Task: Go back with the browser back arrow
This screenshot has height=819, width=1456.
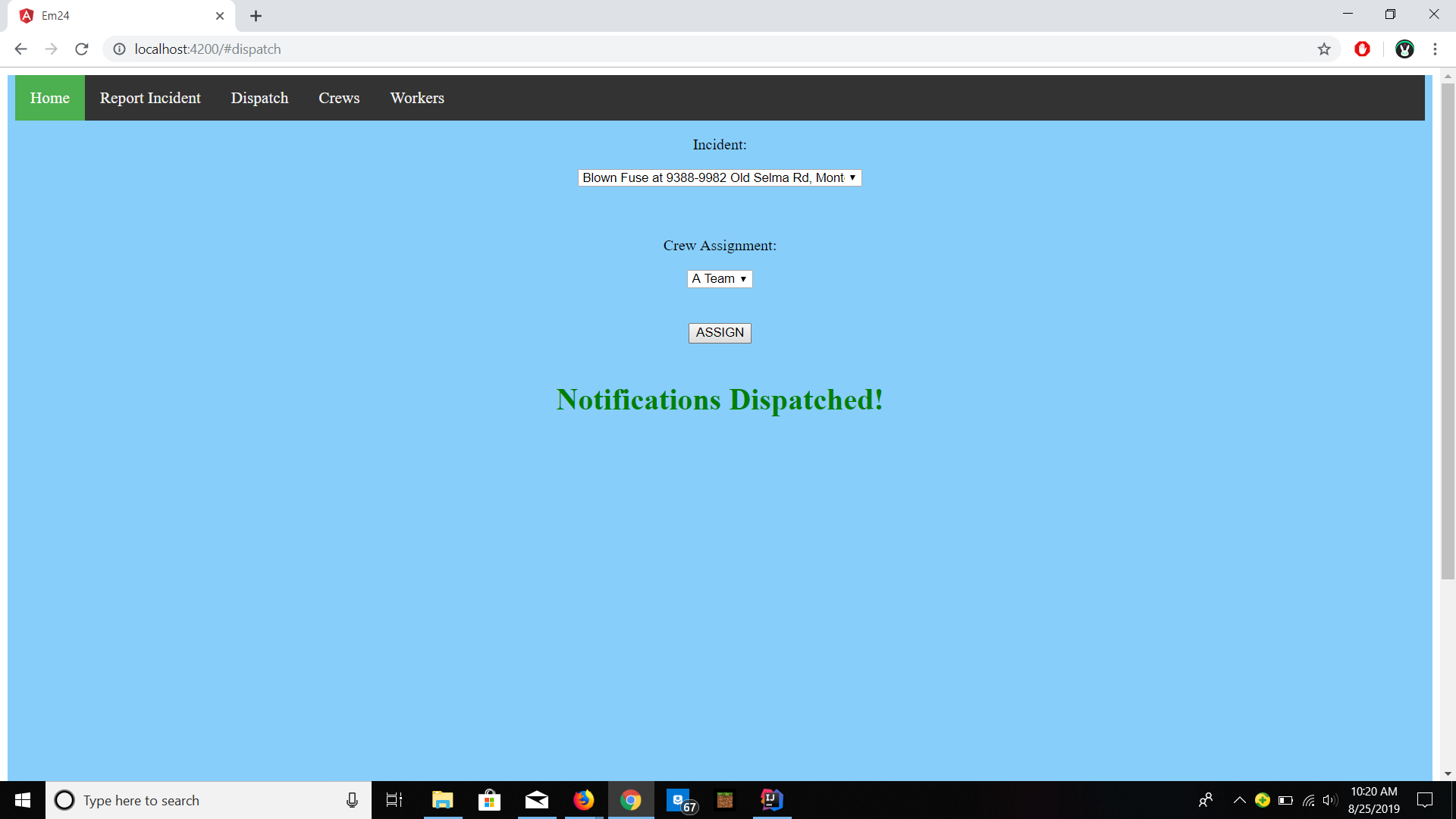Action: pos(20,49)
